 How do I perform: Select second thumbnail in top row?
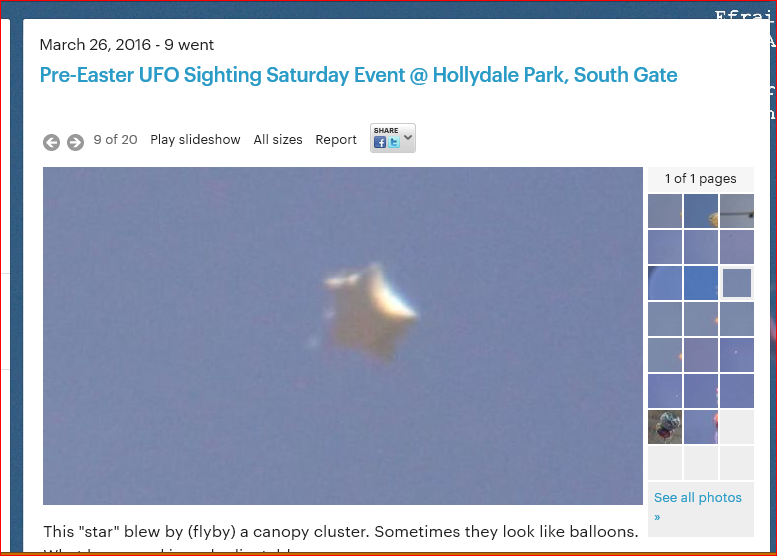point(701,211)
